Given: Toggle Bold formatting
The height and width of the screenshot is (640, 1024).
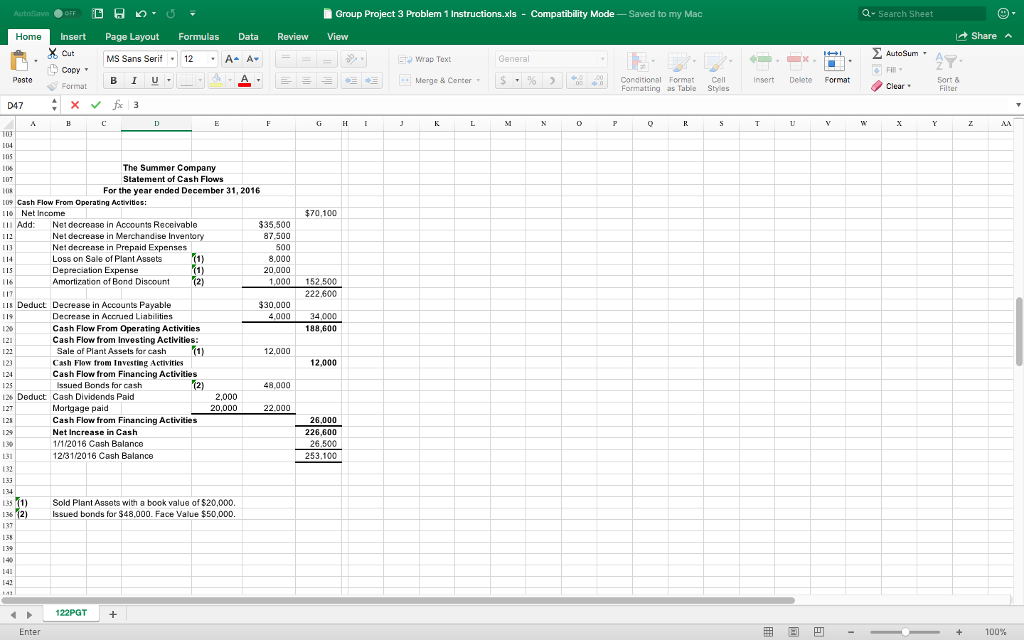Looking at the screenshot, I should point(114,80).
